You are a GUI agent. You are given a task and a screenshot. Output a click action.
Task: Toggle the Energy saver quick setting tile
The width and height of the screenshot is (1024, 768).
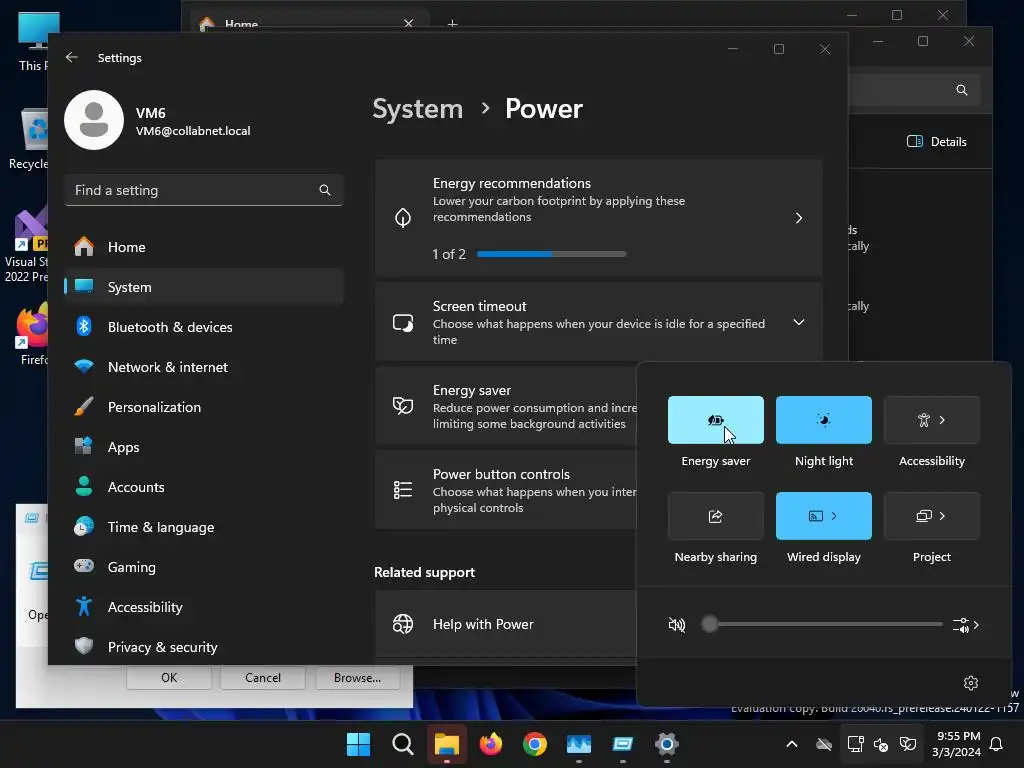(x=715, y=420)
